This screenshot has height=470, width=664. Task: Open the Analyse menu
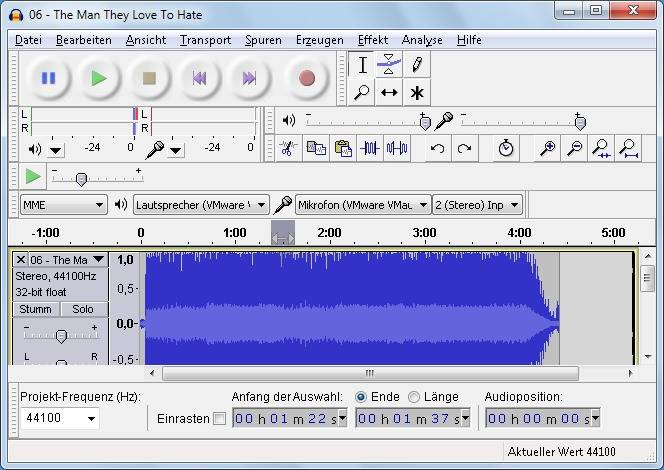point(422,40)
